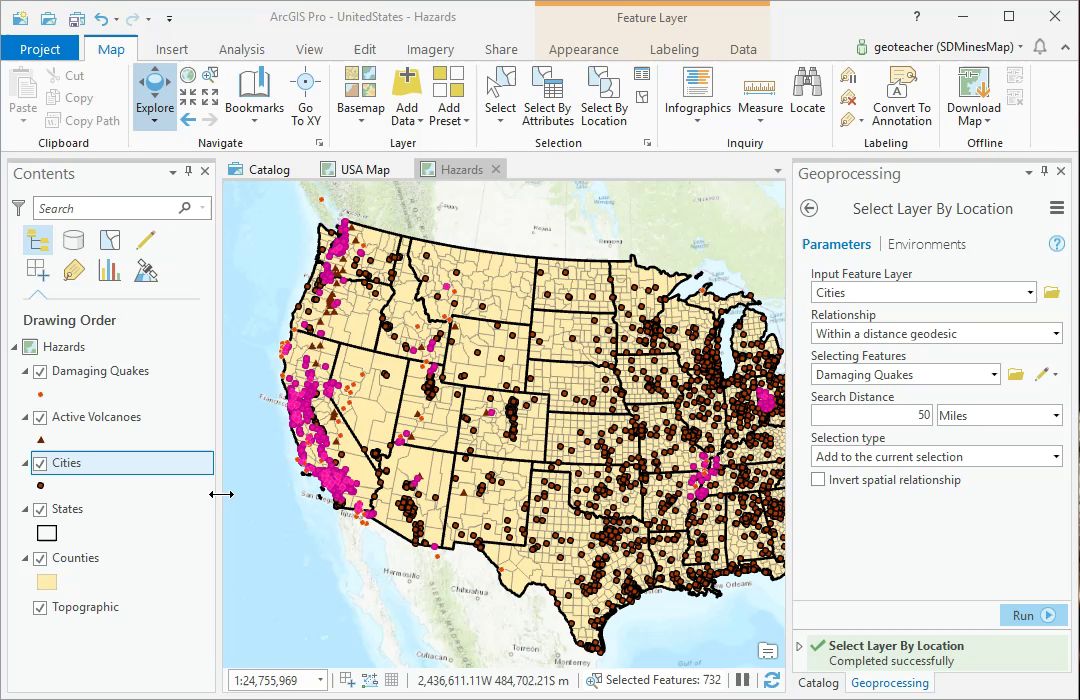
Task: Open the Relationship dropdown
Action: pos(936,334)
